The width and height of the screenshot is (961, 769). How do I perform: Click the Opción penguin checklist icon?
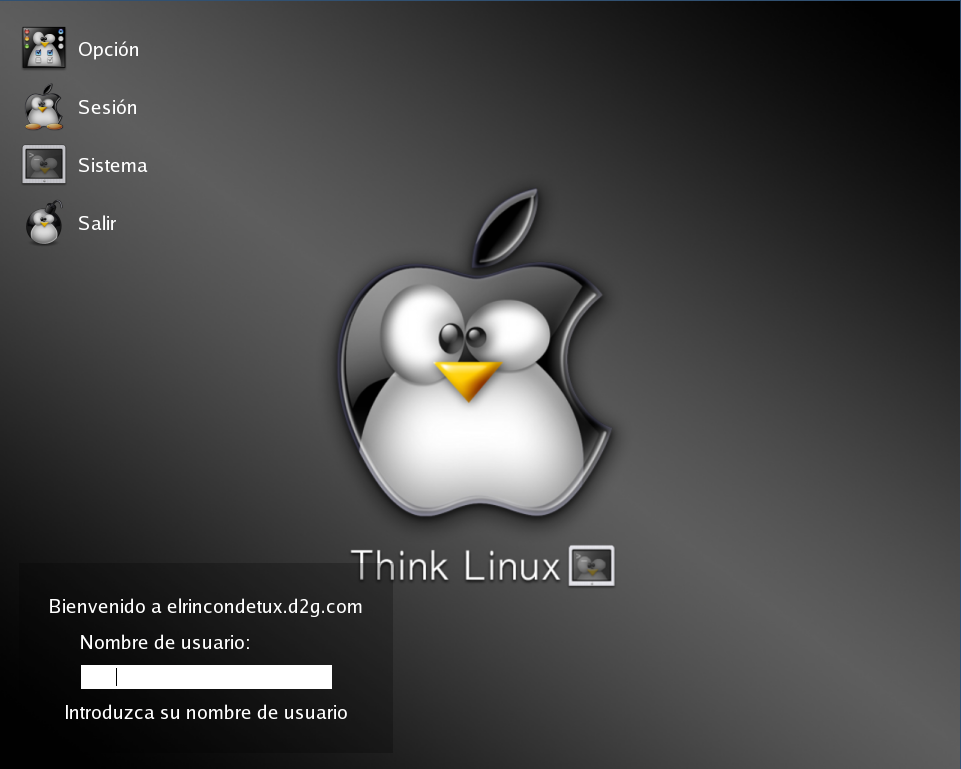[44, 48]
